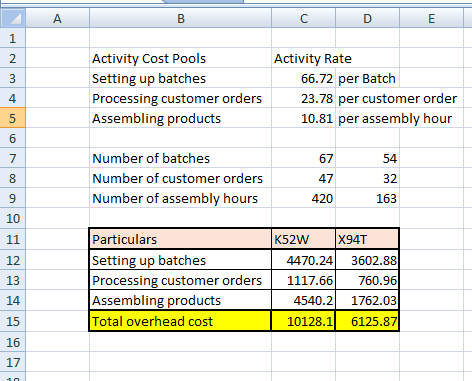Click the 'per Batch' cell
472x381 pixels.
(367, 78)
